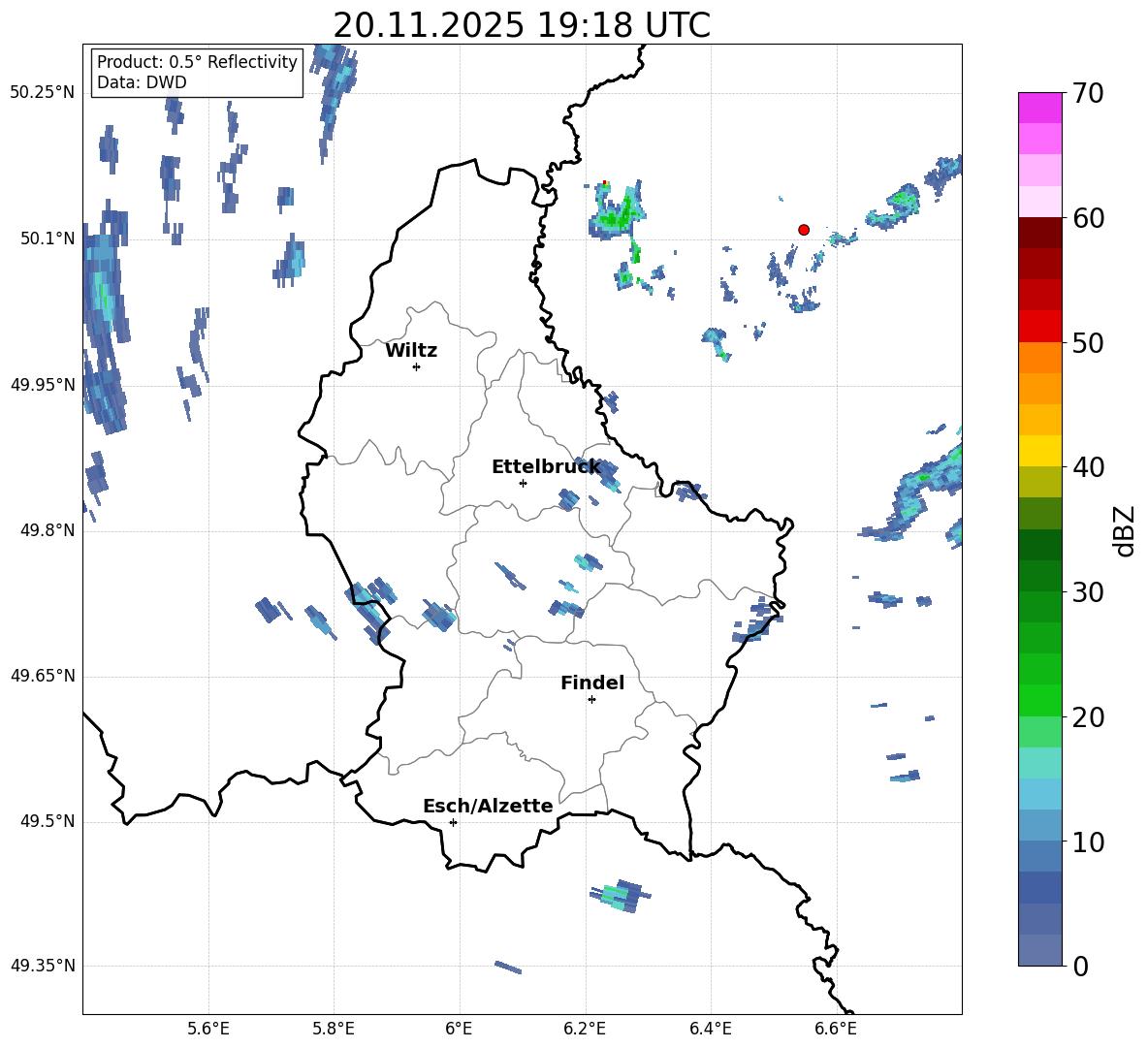Click the 6.2°E longitude label

(x=585, y=1029)
